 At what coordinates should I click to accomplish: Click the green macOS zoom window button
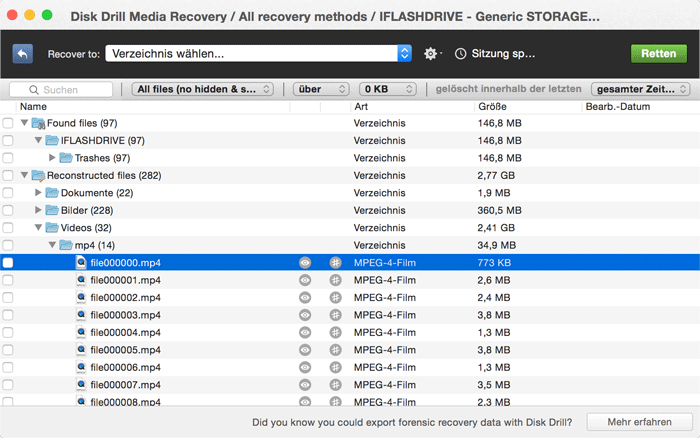click(47, 15)
